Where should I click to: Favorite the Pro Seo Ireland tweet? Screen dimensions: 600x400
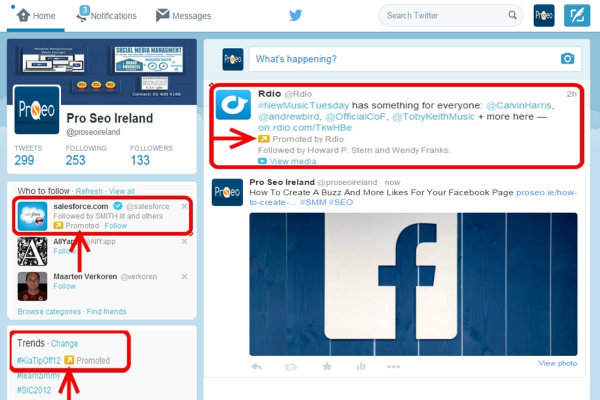[327, 367]
